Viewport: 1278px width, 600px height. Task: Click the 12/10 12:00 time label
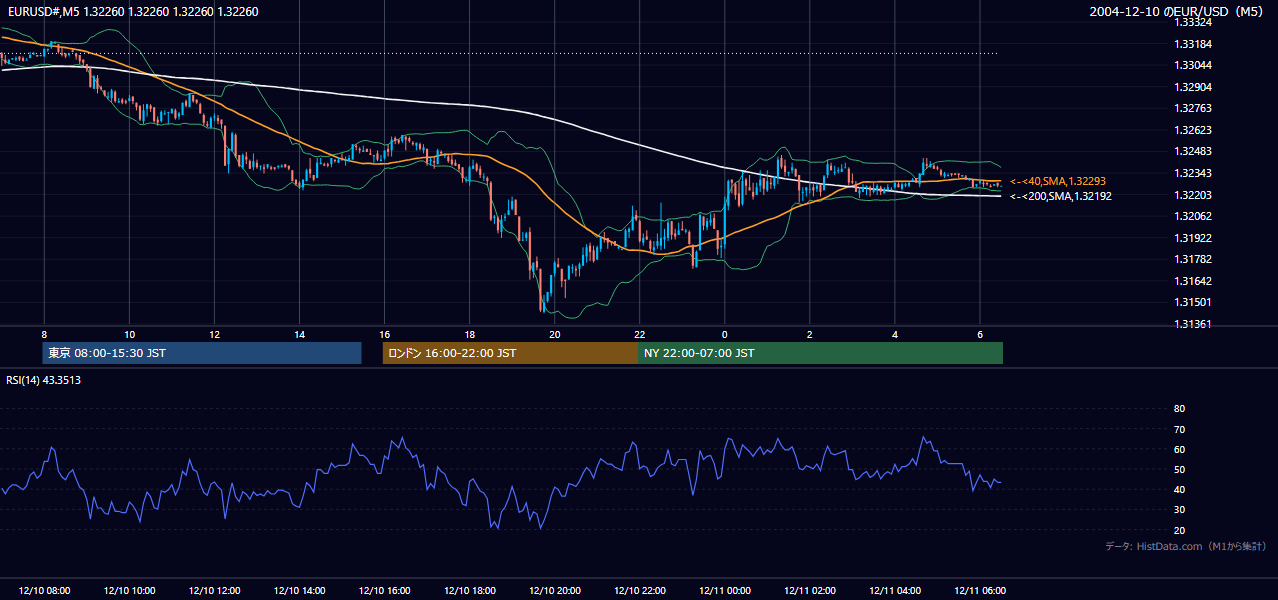[214, 590]
